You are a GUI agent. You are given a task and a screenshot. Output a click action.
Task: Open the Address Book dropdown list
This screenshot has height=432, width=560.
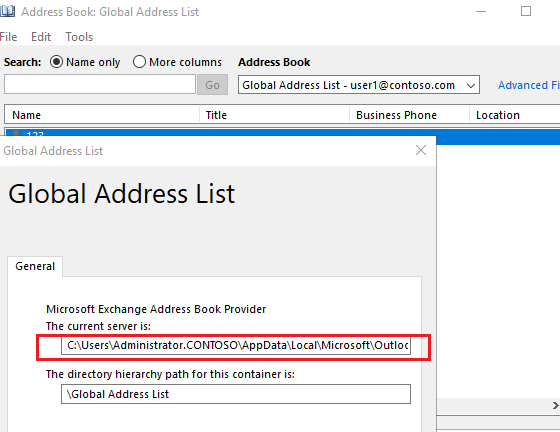[x=359, y=85]
